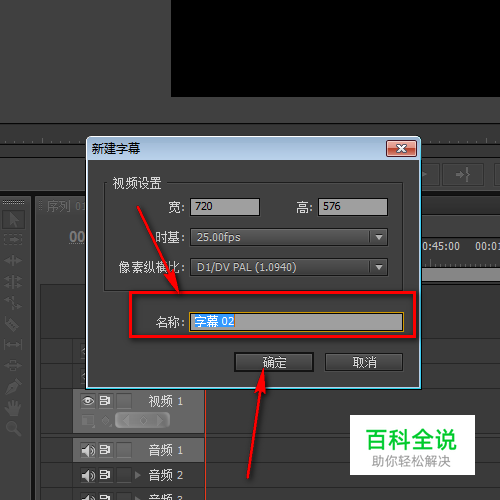Select the Slip tool
Screen dimensions: 500x500
click(13, 344)
